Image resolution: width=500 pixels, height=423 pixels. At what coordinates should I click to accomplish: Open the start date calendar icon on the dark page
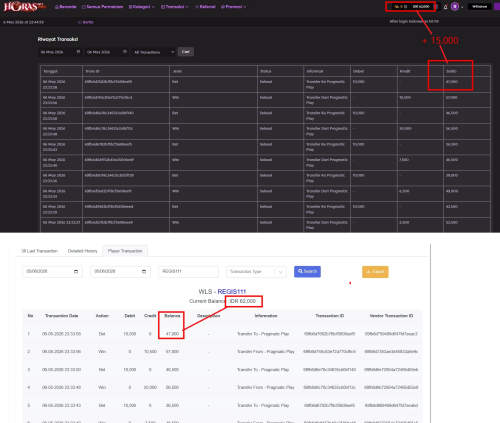coord(78,52)
